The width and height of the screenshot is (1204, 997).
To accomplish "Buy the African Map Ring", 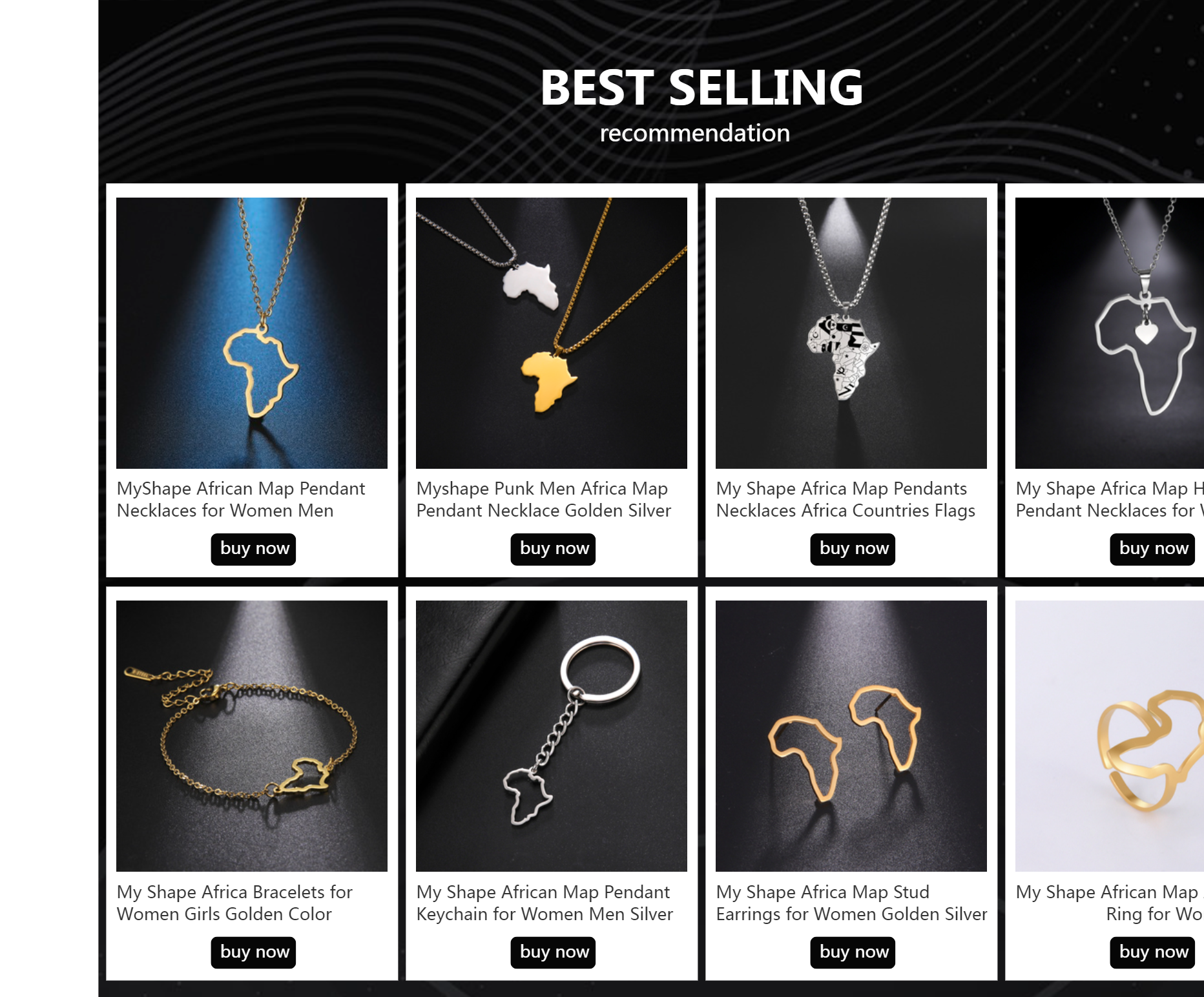I will click(1152, 952).
